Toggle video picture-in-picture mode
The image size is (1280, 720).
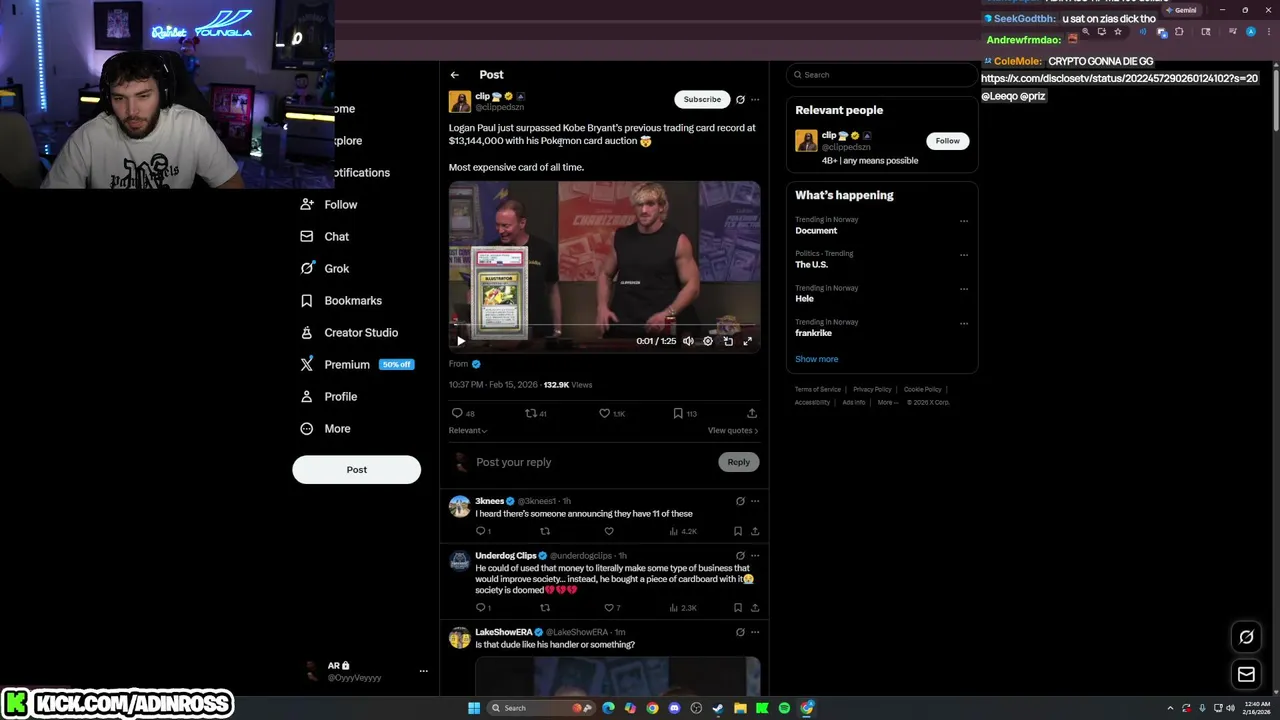coord(728,341)
